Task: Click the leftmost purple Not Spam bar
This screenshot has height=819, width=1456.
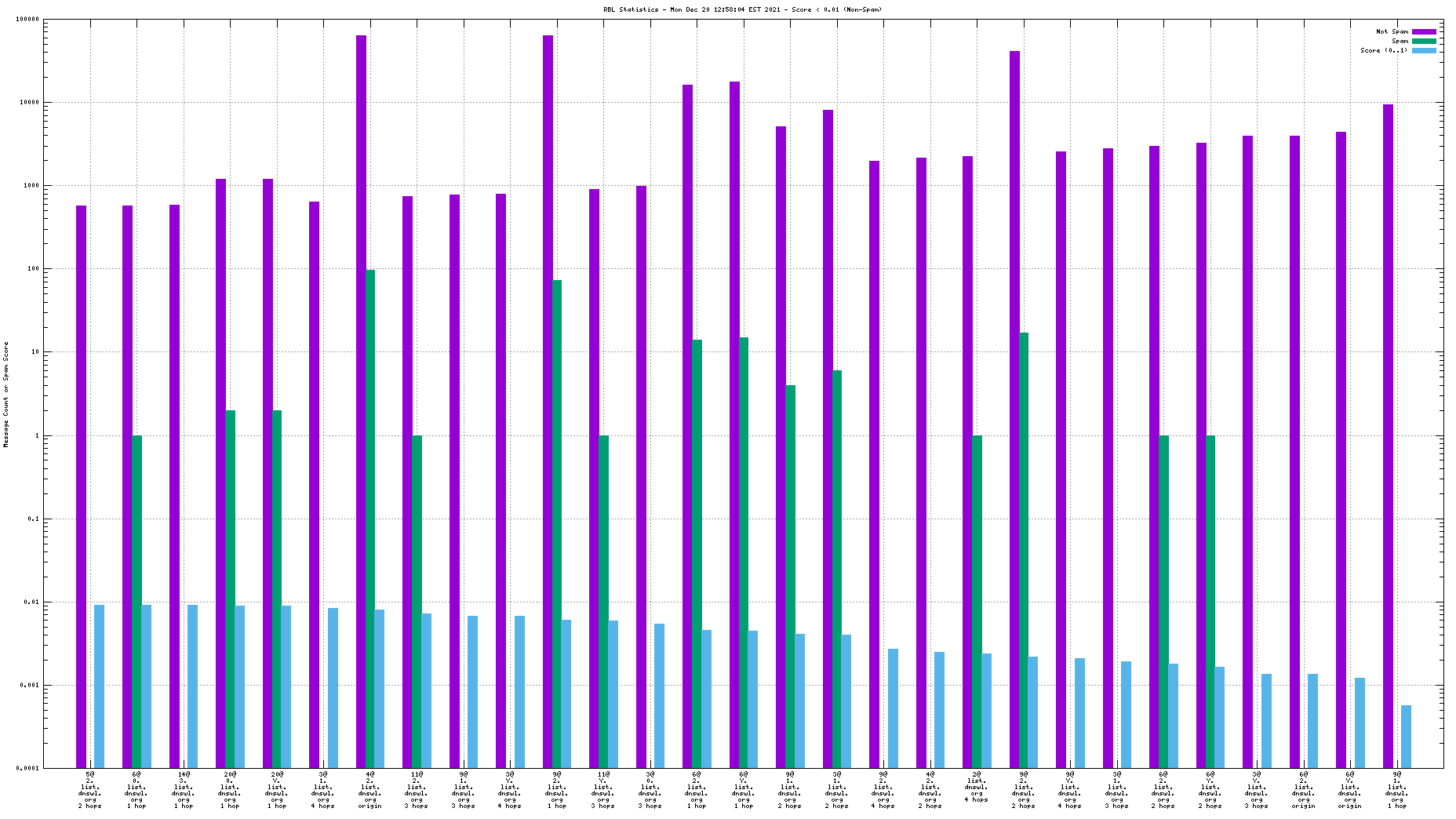Action: click(x=81, y=486)
